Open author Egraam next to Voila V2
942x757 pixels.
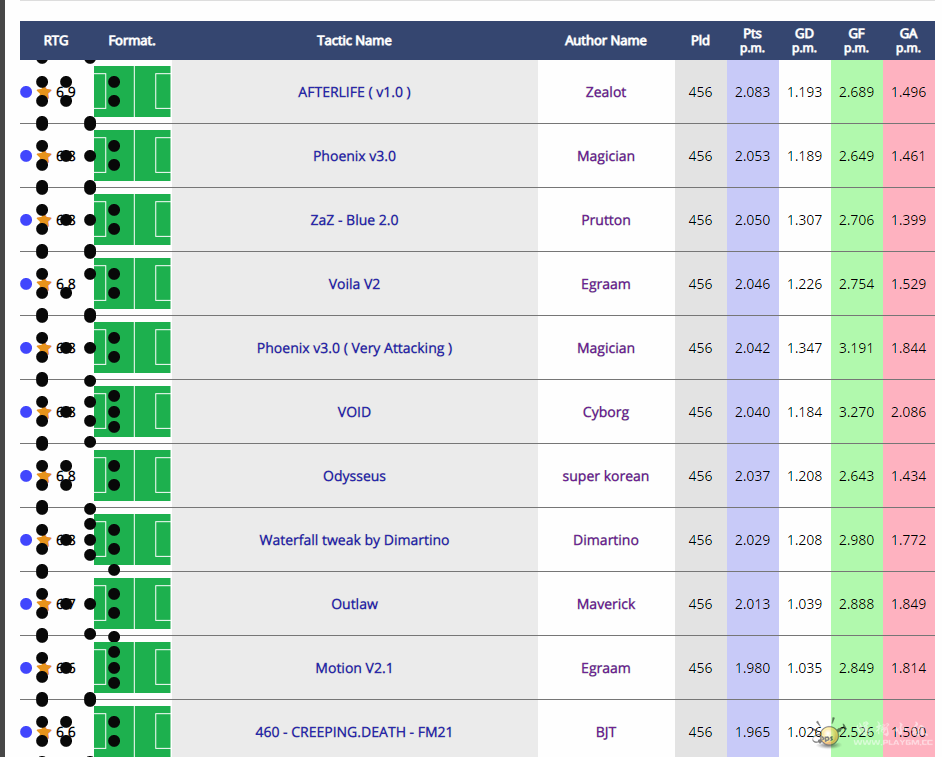click(x=606, y=284)
